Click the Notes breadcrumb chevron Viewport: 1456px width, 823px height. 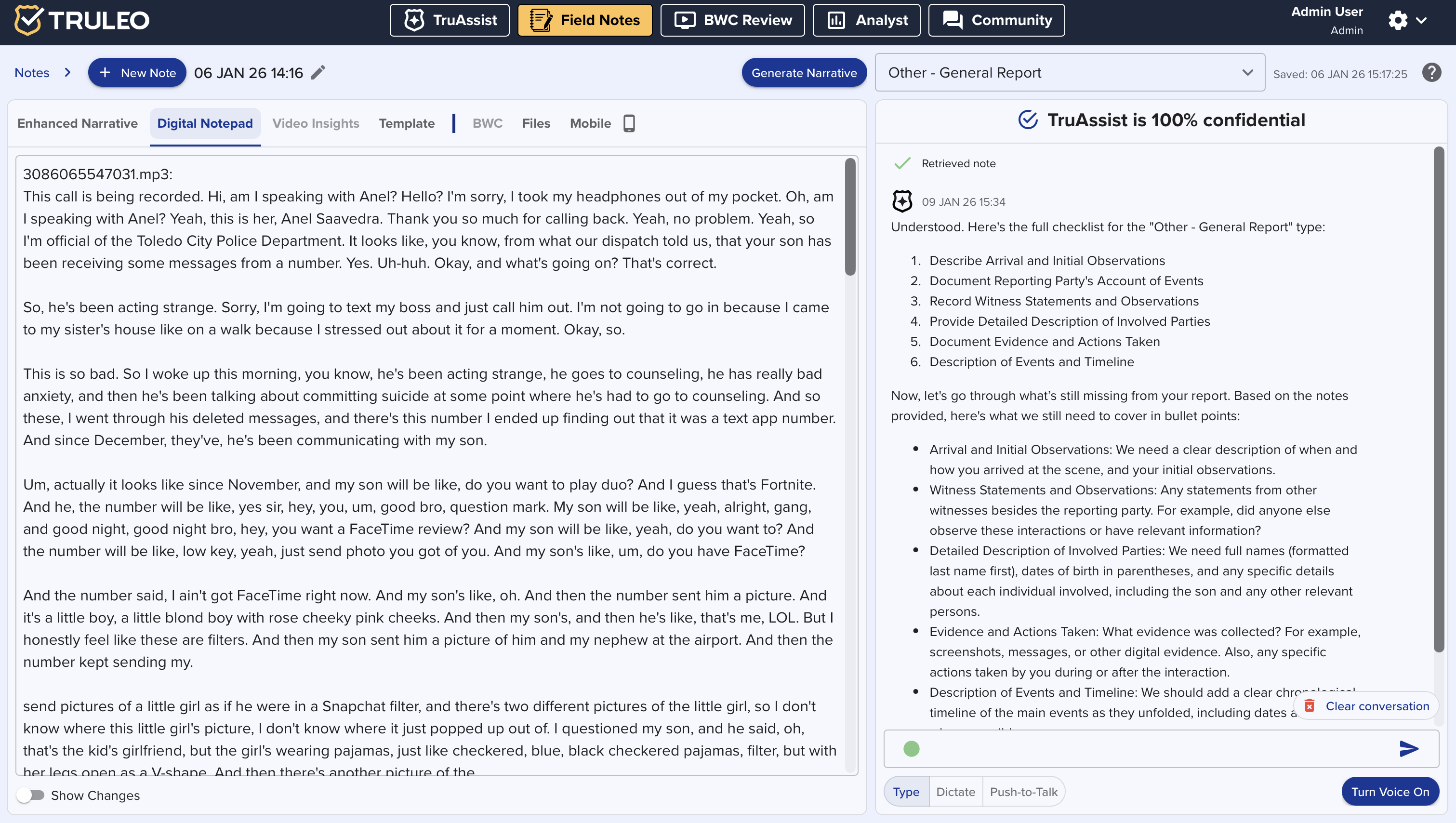pyautogui.click(x=68, y=72)
